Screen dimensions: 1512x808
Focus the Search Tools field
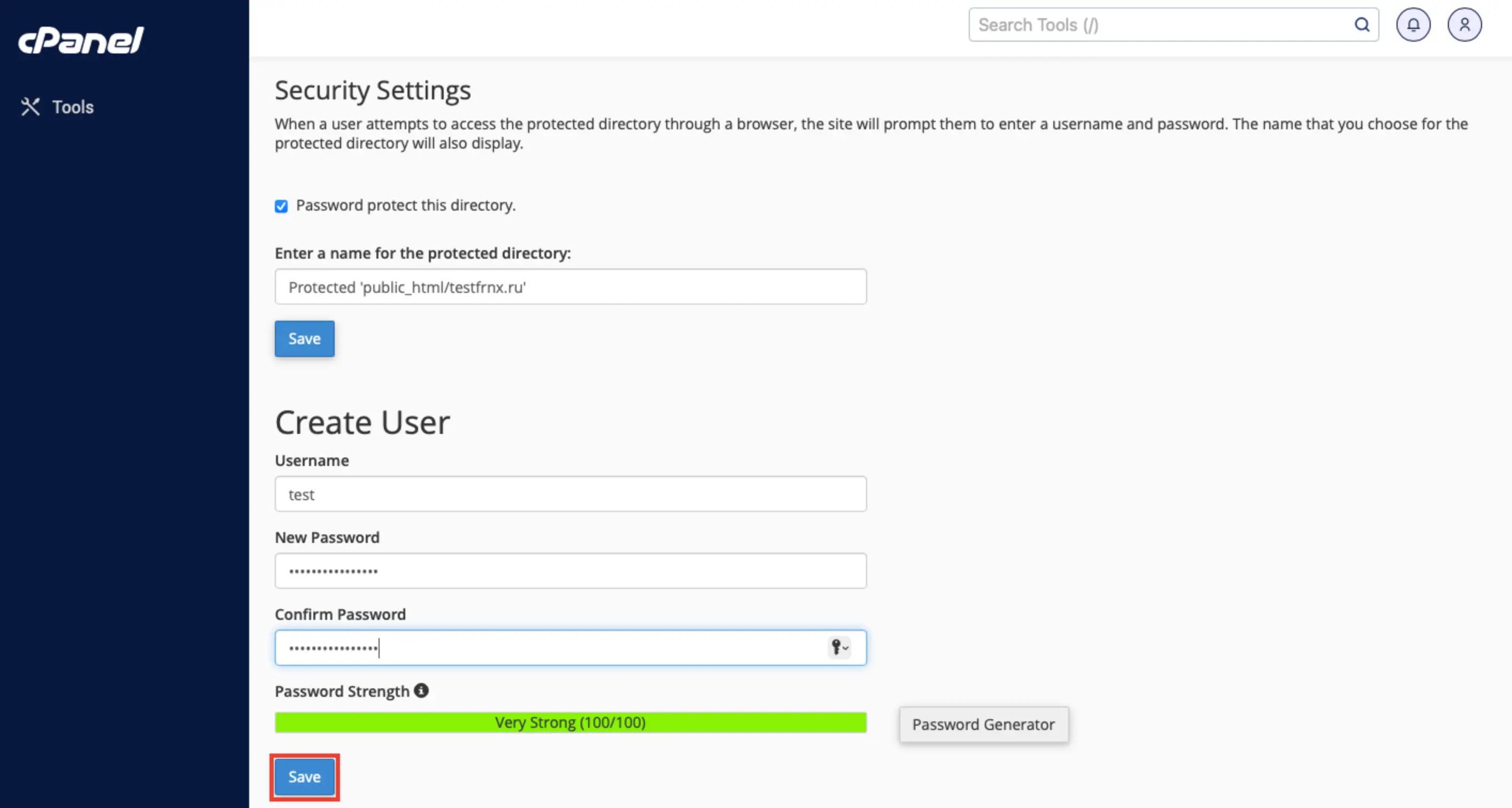coord(1162,25)
